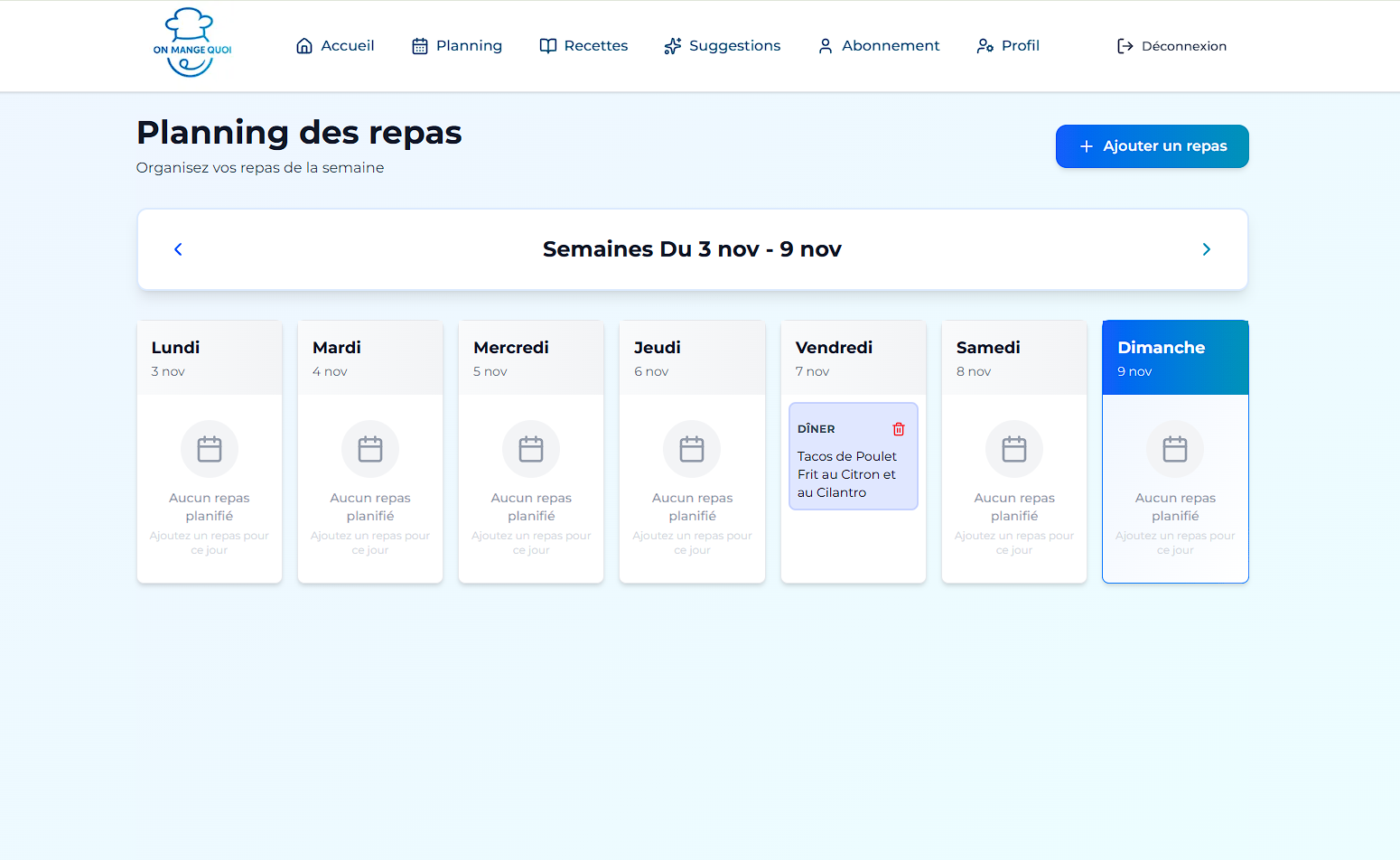Select the Mercredi 5 nov day header
1400x860 pixels.
(531, 358)
